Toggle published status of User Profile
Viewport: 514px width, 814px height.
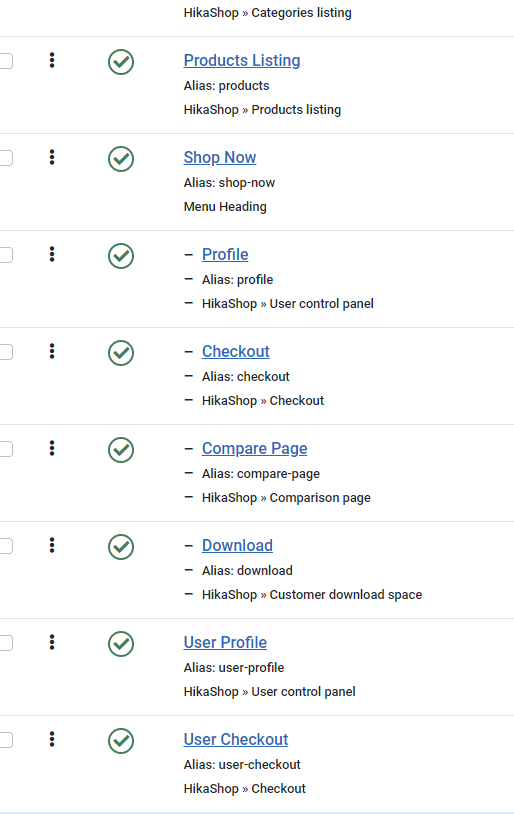(121, 644)
